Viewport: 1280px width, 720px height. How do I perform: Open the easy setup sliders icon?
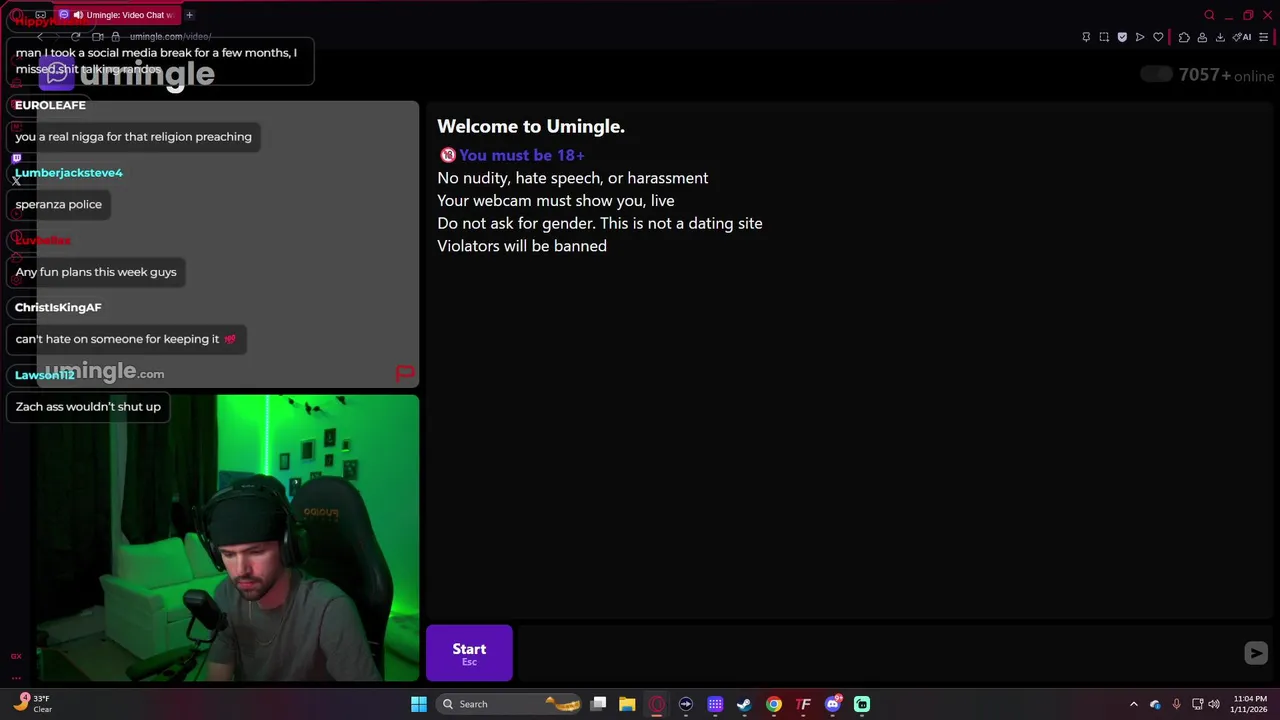tap(1264, 37)
